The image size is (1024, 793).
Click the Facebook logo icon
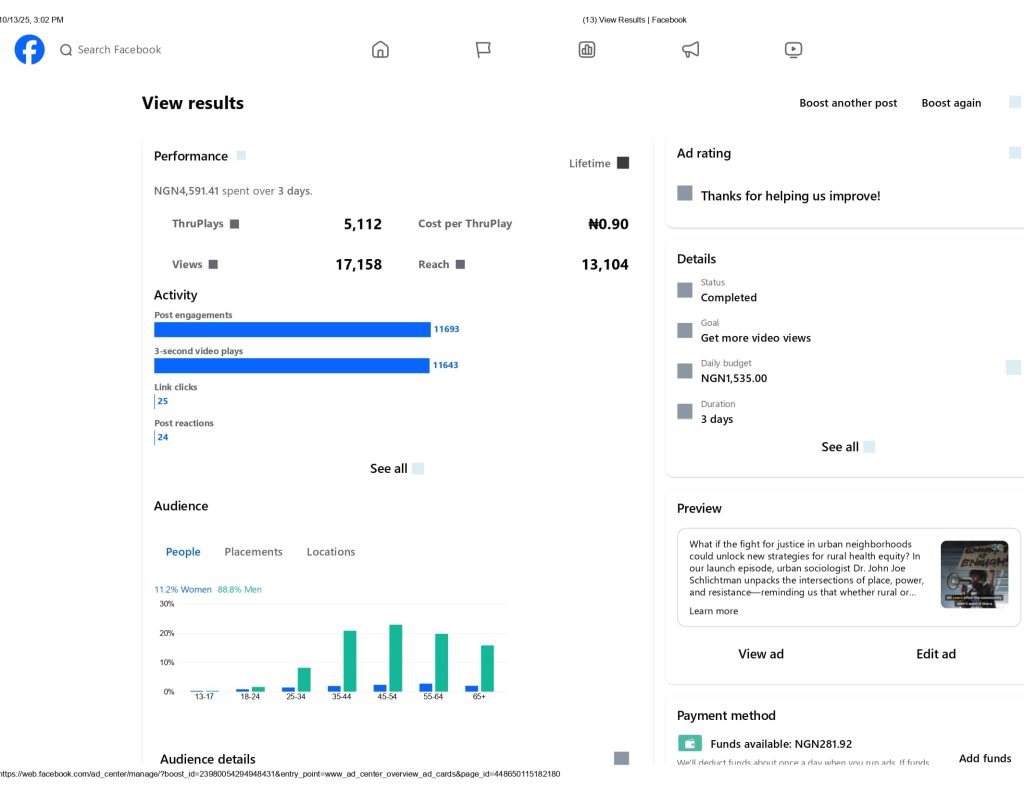click(x=29, y=49)
